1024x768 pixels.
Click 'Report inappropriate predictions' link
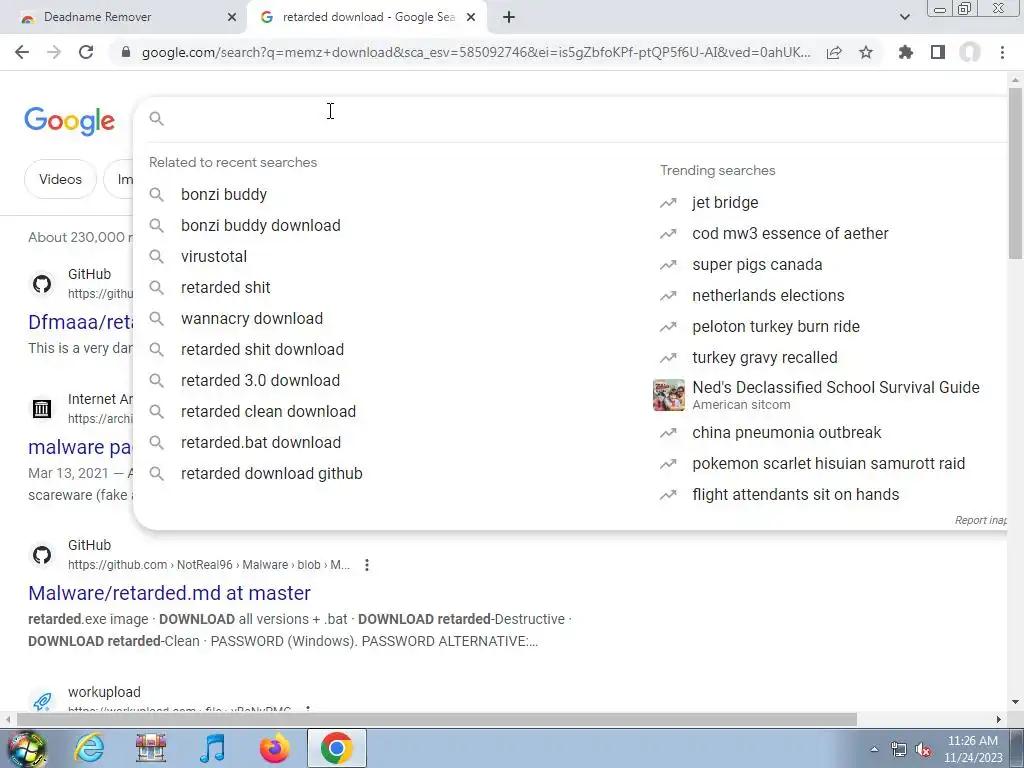point(980,520)
